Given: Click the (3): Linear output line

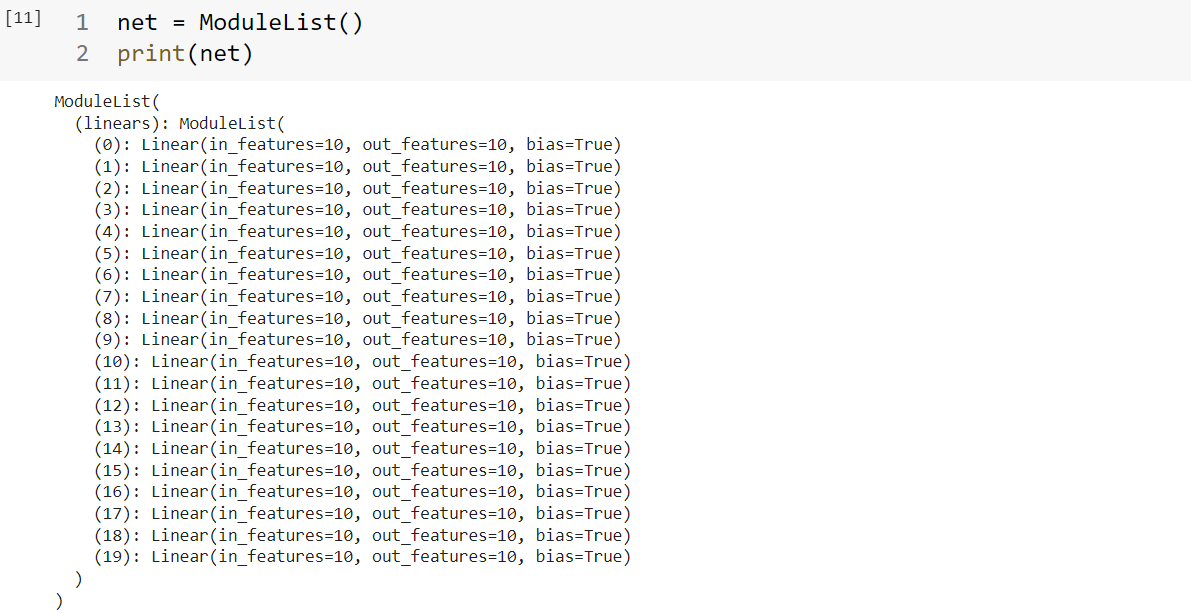Looking at the screenshot, I should (x=358, y=210).
